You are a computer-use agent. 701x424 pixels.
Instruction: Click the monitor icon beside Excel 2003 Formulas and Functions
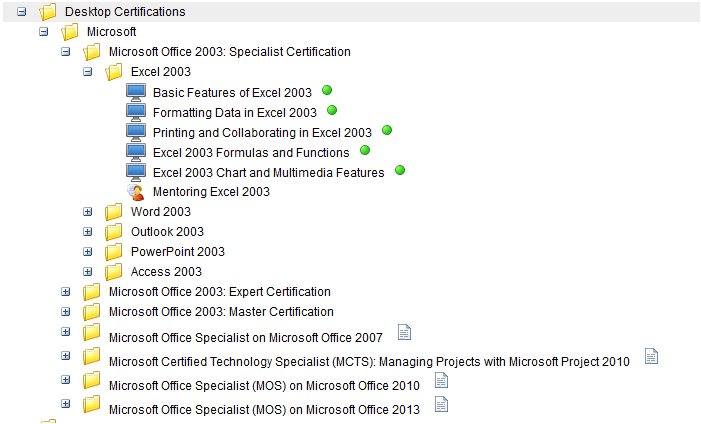coord(136,153)
